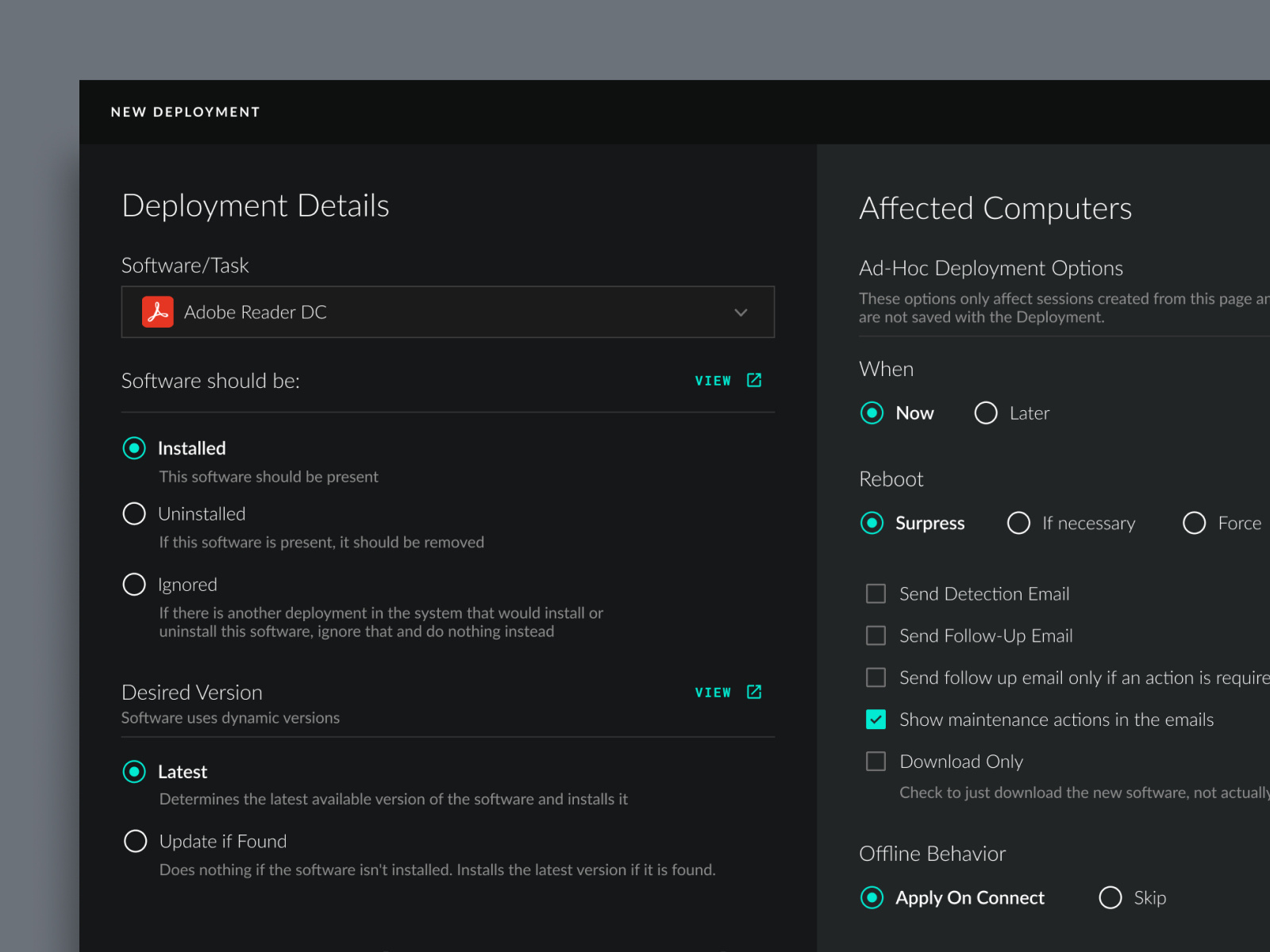Set deployment timing to Now
The height and width of the screenshot is (952, 1270).
coord(872,413)
